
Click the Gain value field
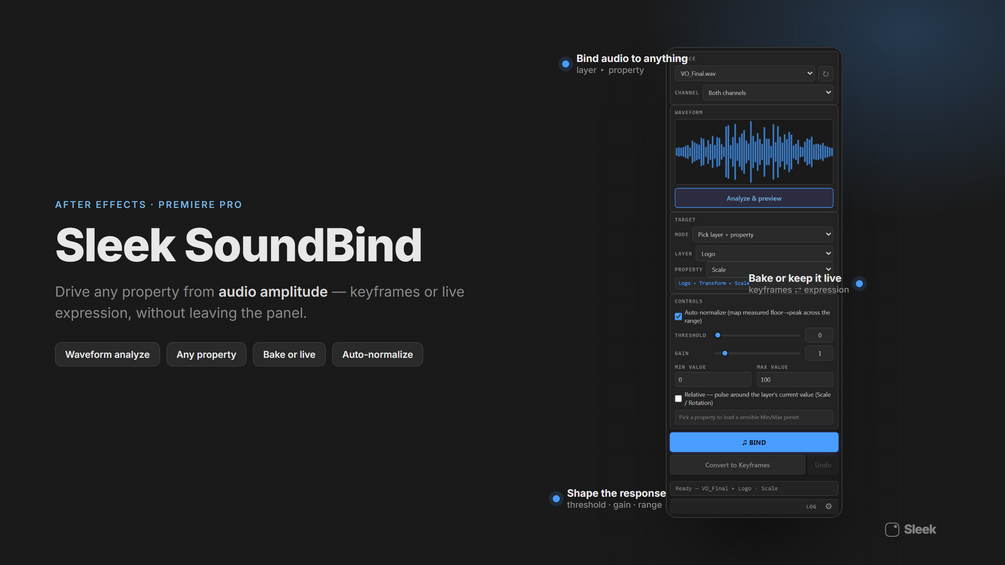pos(819,353)
